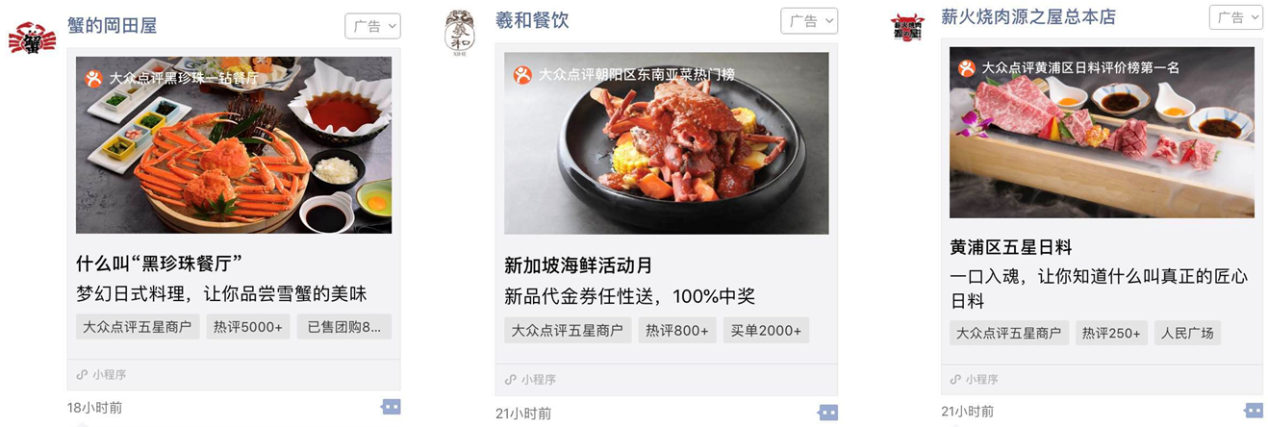This screenshot has width=1268, height=427.
Task: Open 羲和餐饮 account name link
Action: 532,20
